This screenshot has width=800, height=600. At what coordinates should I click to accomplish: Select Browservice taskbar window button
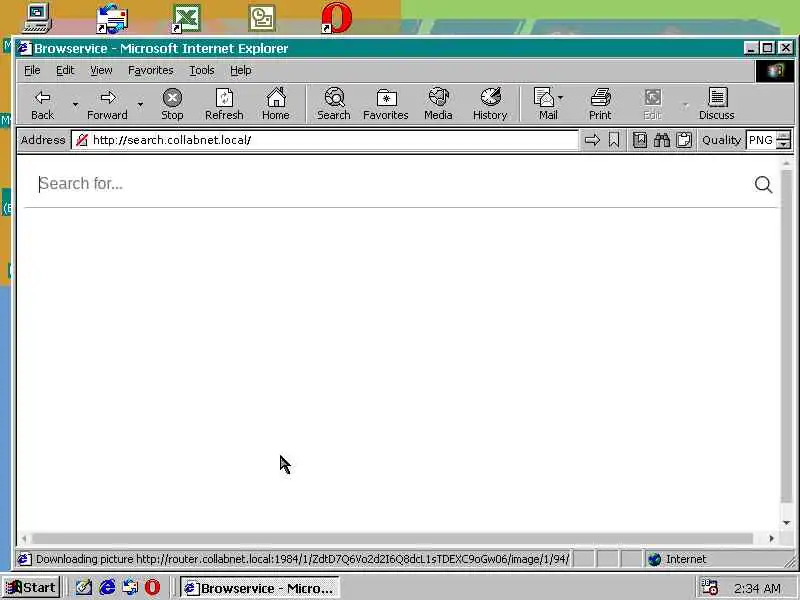pyautogui.click(x=259, y=588)
